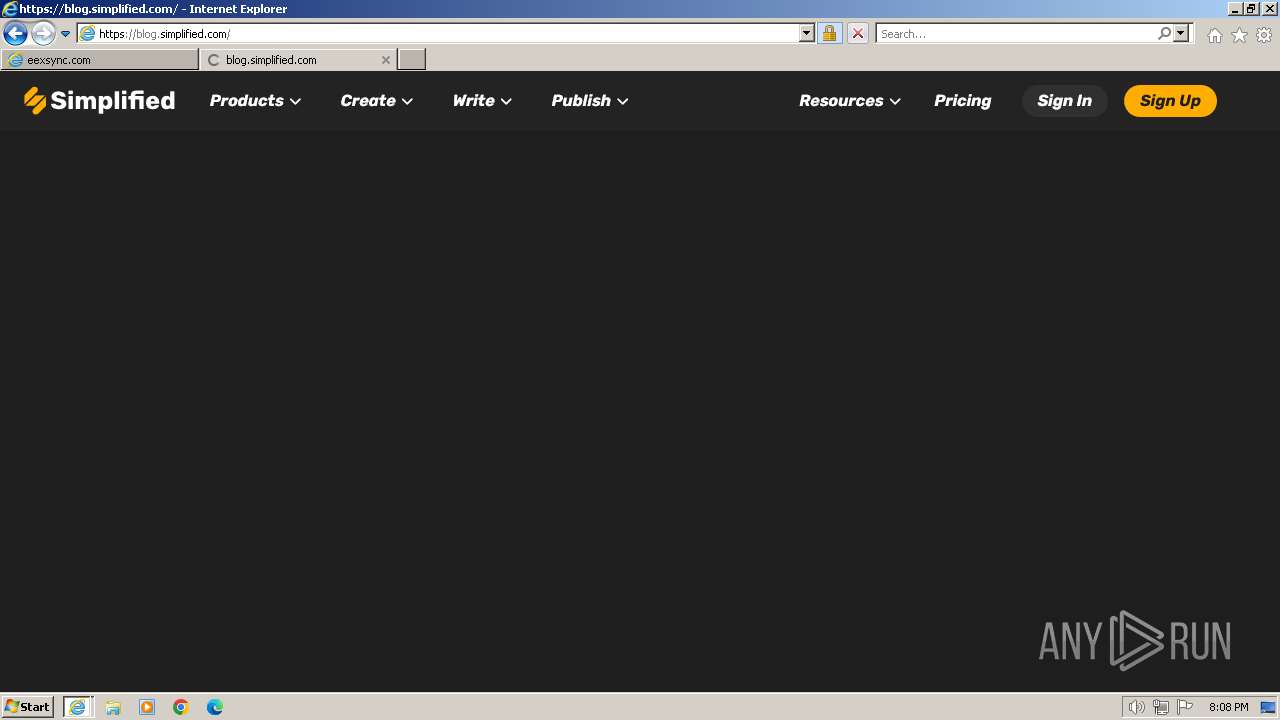This screenshot has width=1280, height=720.
Task: Open the Windows Start menu
Action: coord(27,707)
